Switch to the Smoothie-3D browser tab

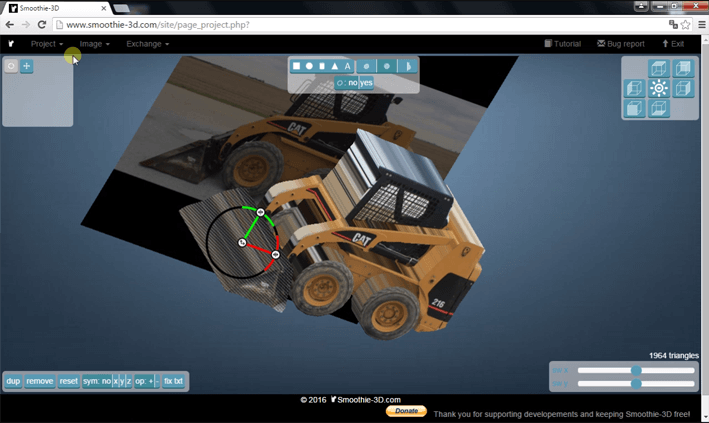58,8
